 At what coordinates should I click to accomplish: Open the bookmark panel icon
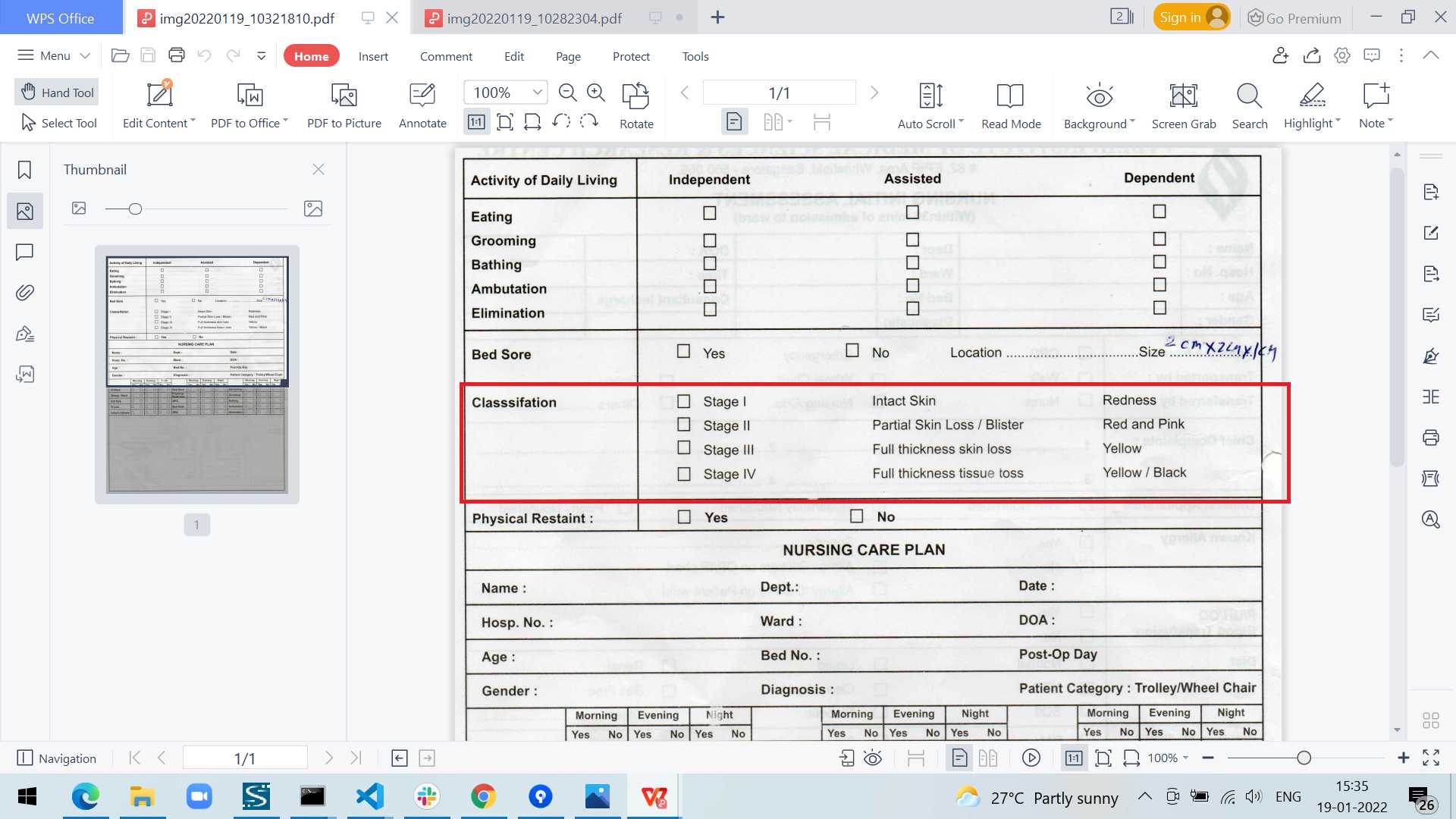tap(25, 170)
